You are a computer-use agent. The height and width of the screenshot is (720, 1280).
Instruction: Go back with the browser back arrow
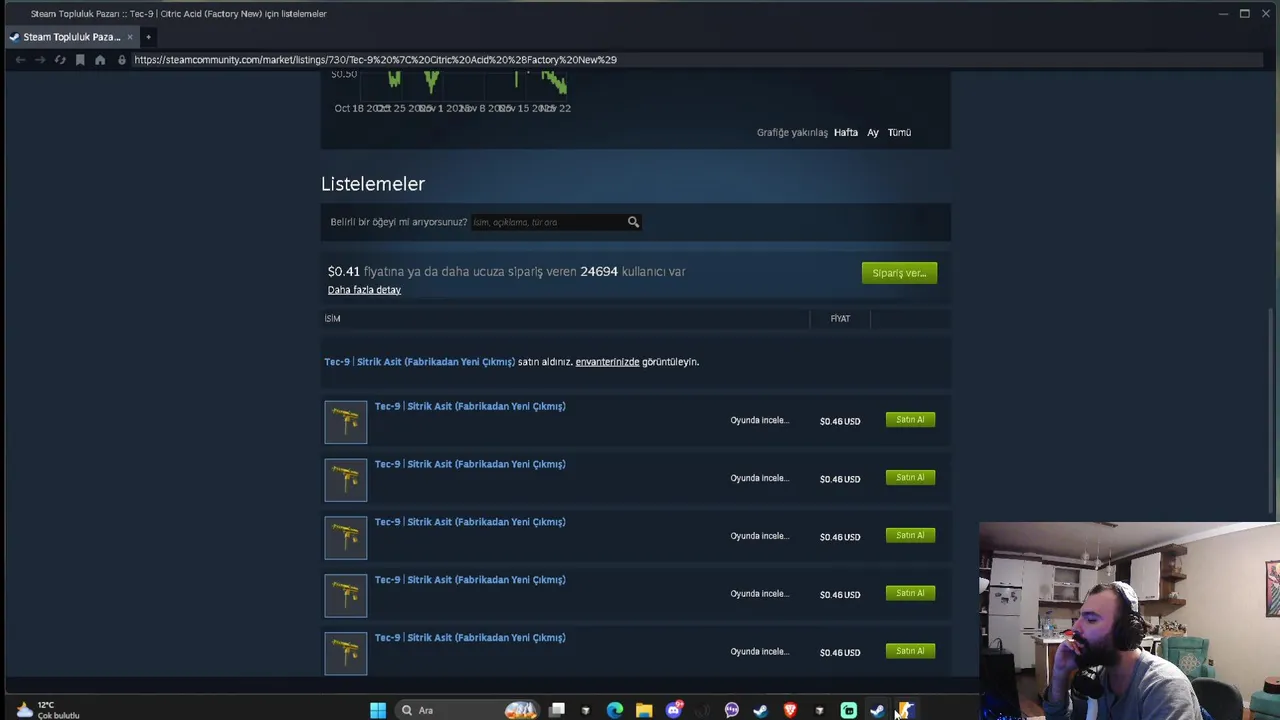(20, 60)
